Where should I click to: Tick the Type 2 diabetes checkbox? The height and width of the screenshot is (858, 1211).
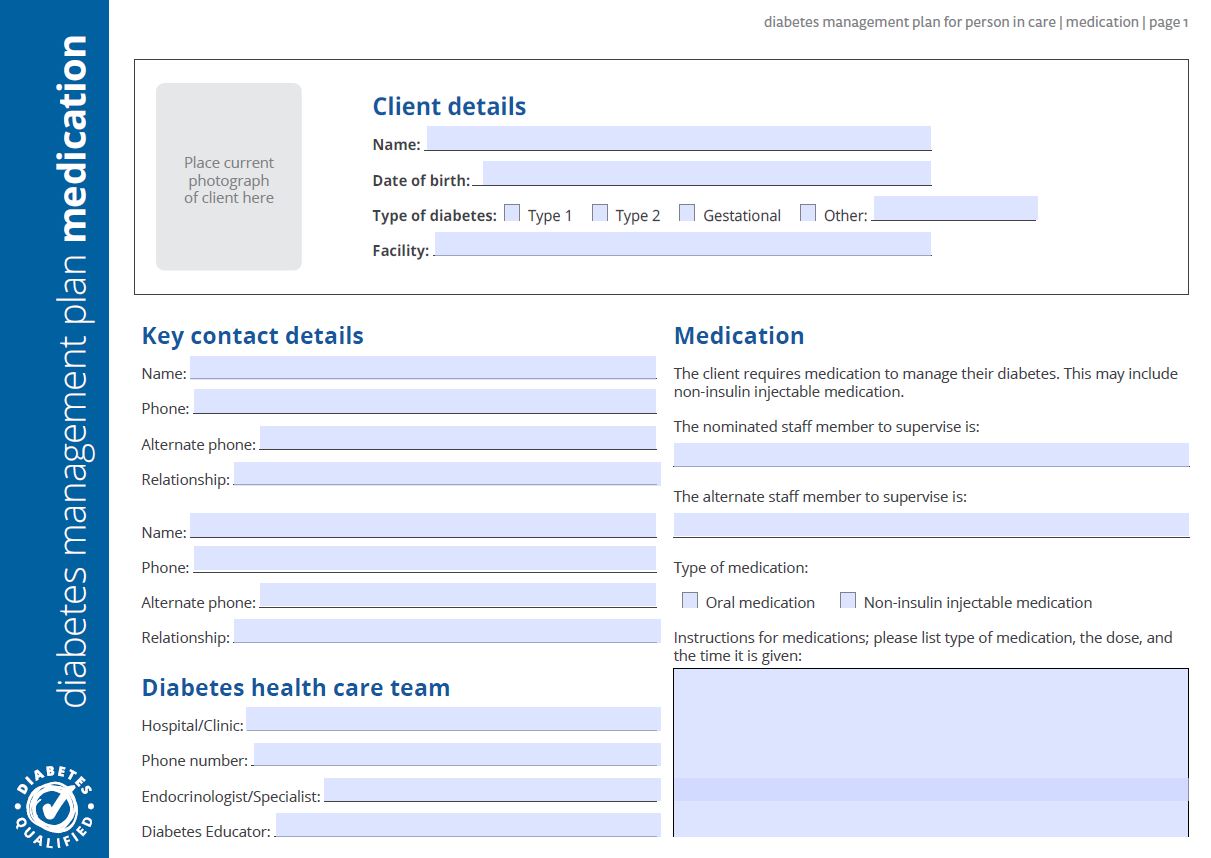600,213
